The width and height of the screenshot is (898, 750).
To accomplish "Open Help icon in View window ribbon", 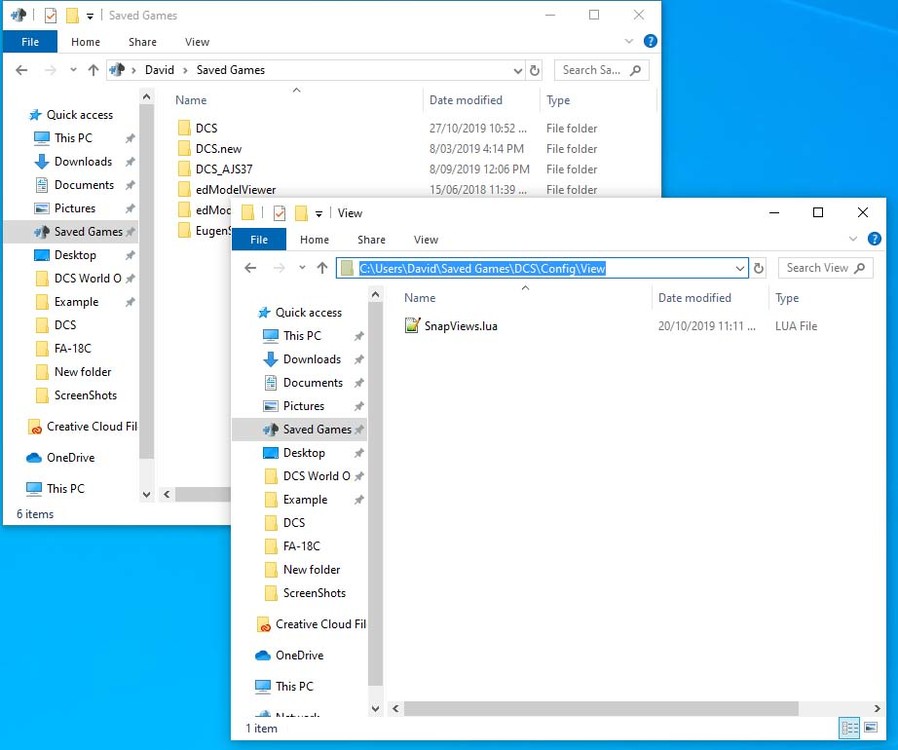I will click(874, 239).
